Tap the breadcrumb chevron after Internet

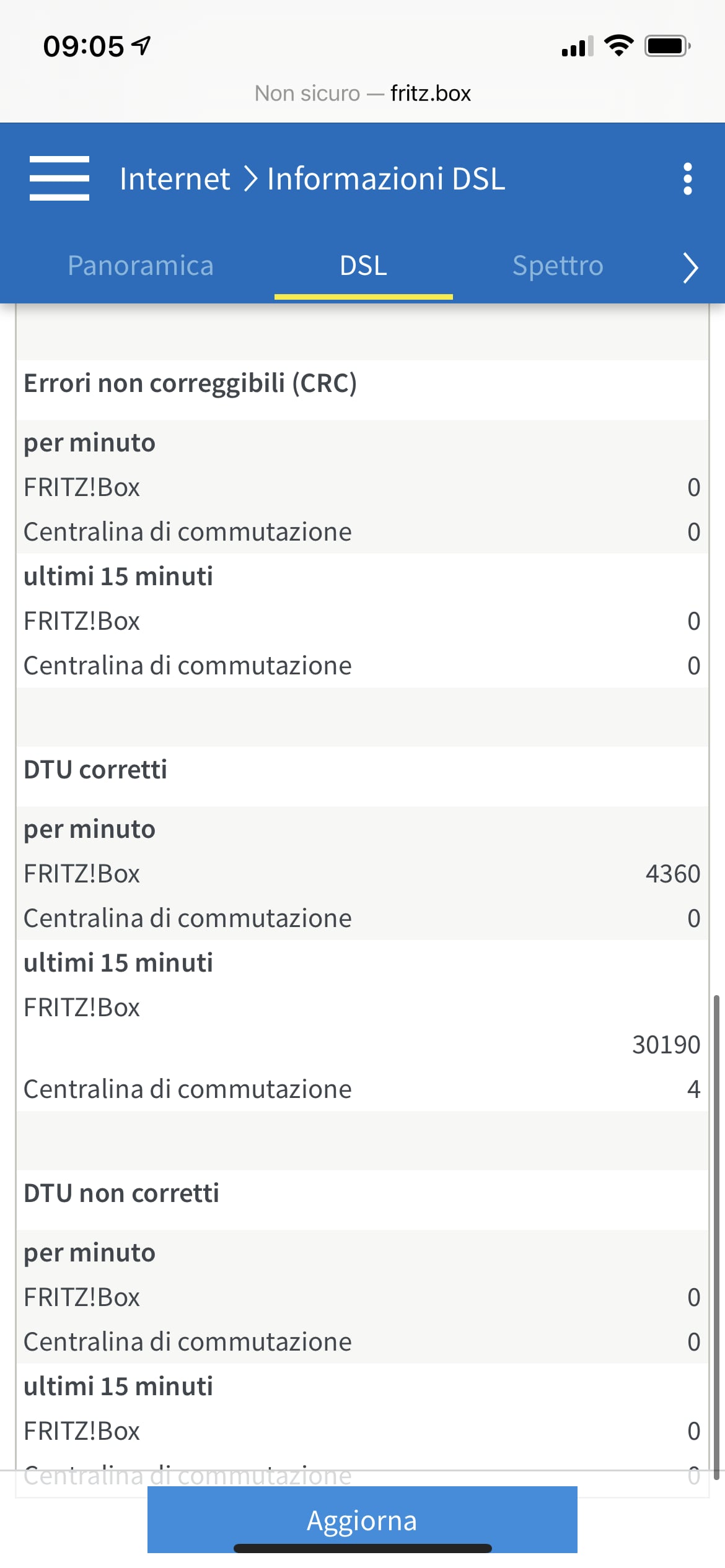[x=250, y=179]
